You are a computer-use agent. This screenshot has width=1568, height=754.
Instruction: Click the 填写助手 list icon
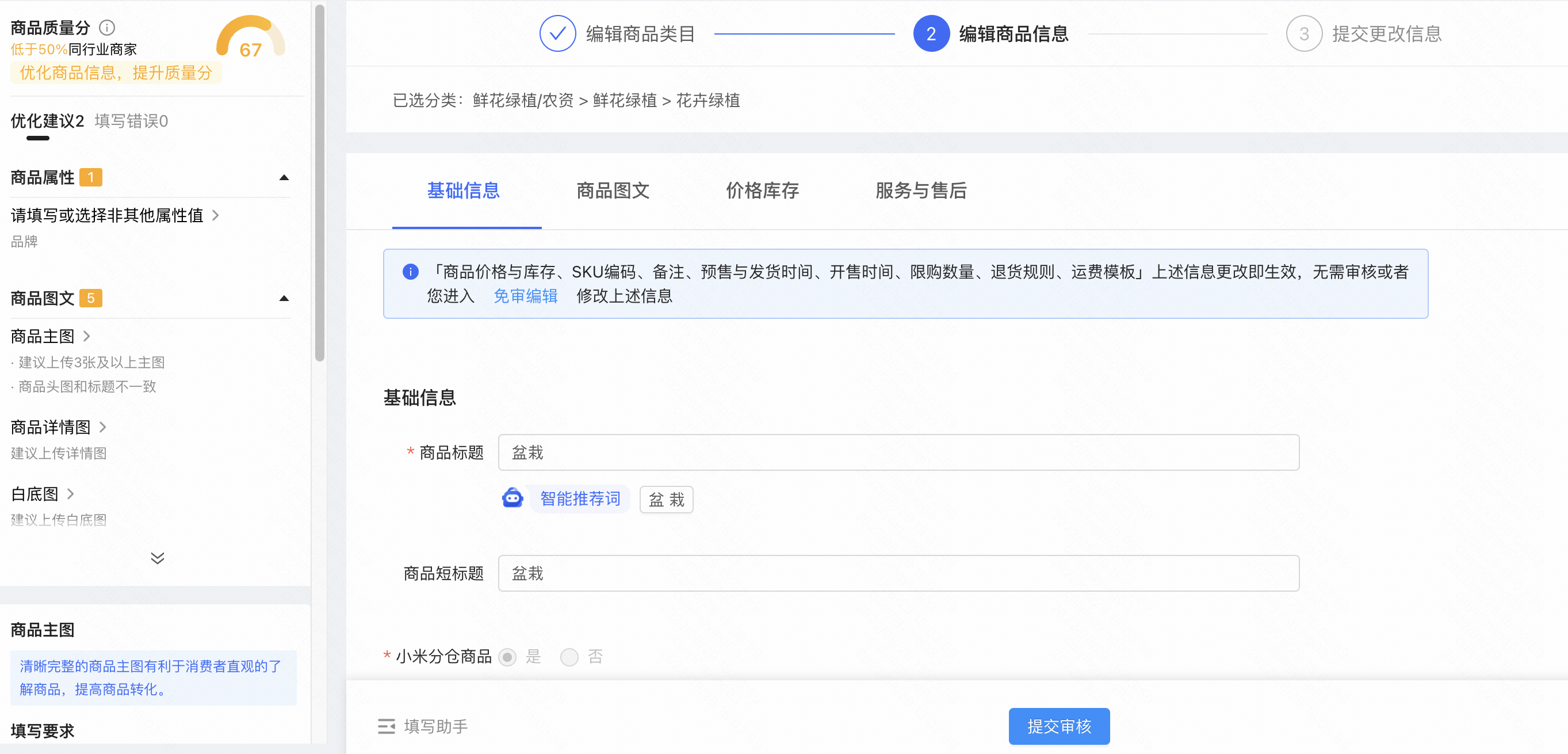point(387,726)
